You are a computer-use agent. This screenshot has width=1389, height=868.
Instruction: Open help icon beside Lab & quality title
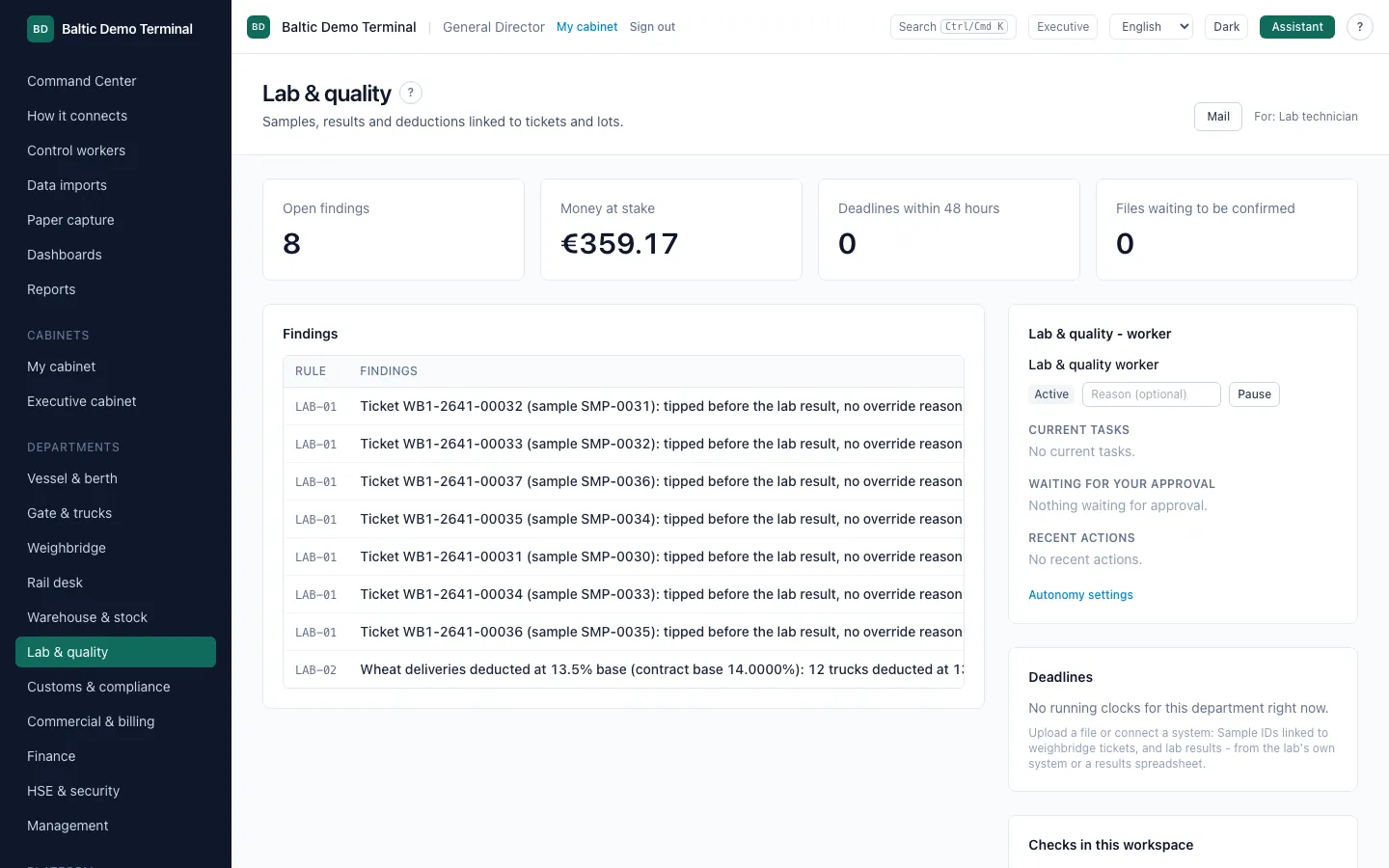[411, 93]
